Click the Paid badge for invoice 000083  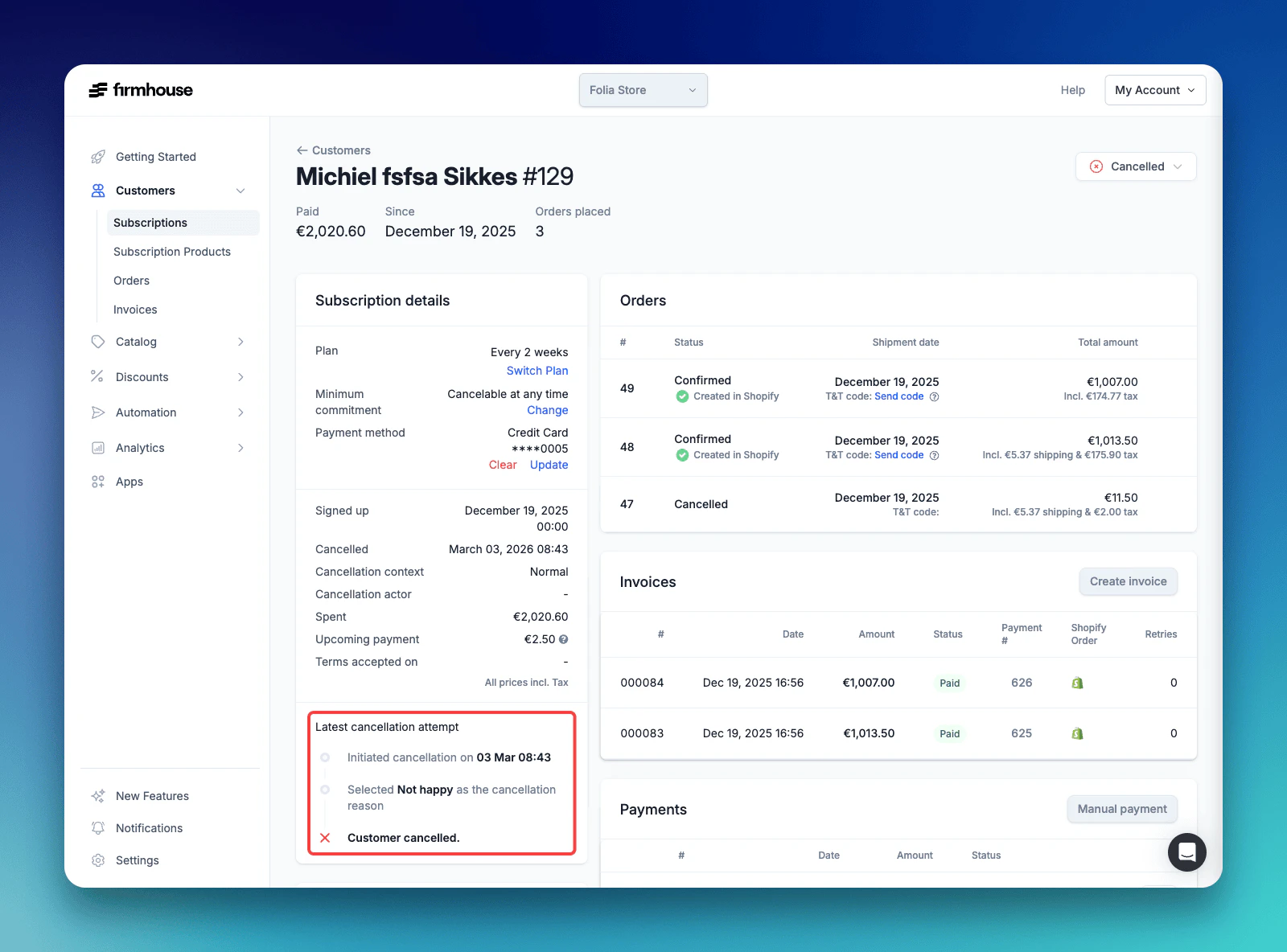click(950, 734)
